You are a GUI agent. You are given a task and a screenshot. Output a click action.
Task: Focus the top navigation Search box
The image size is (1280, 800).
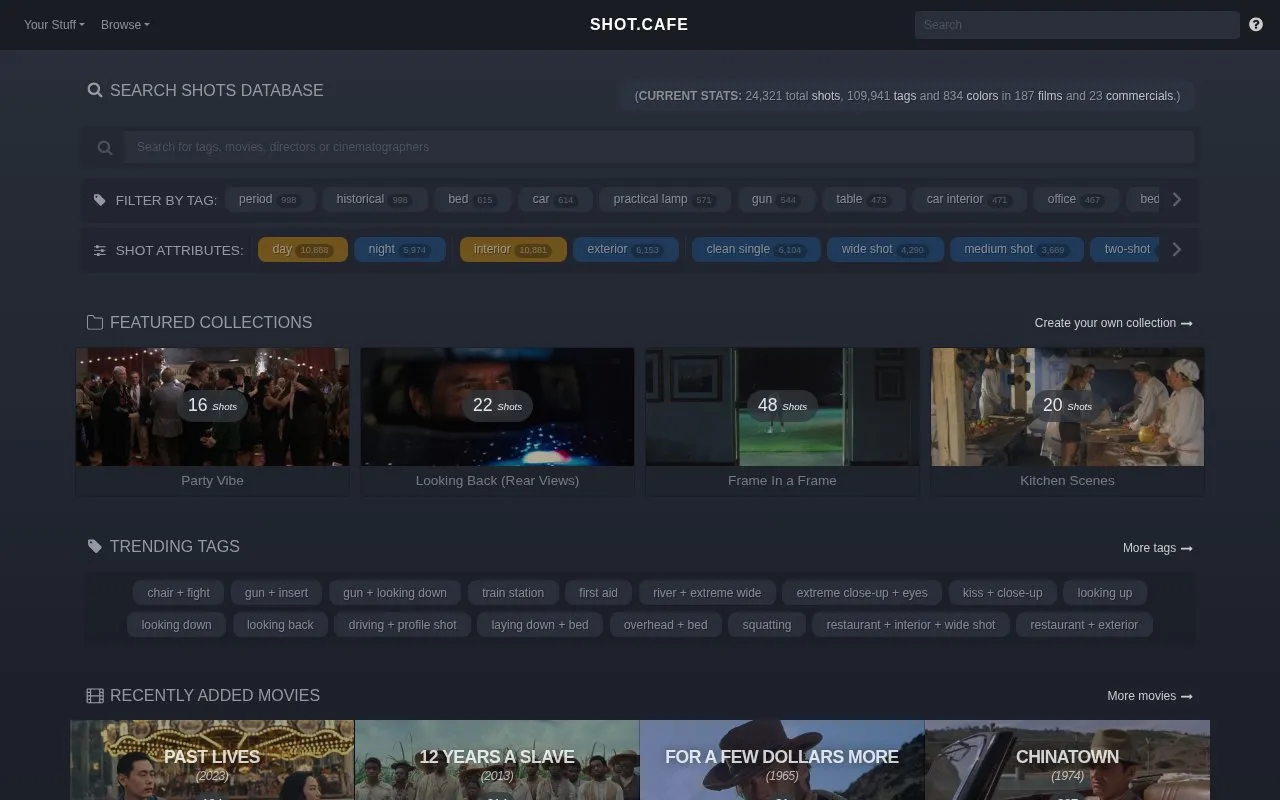point(1077,25)
